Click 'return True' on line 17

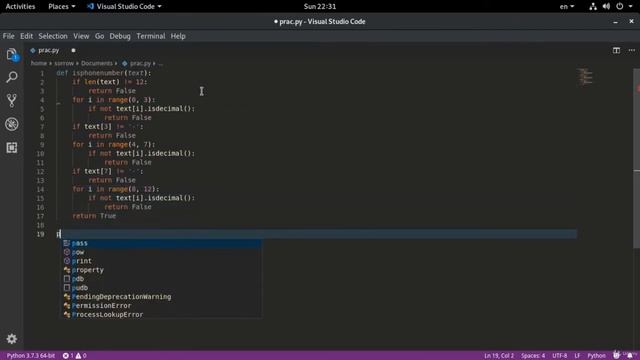tap(94, 216)
